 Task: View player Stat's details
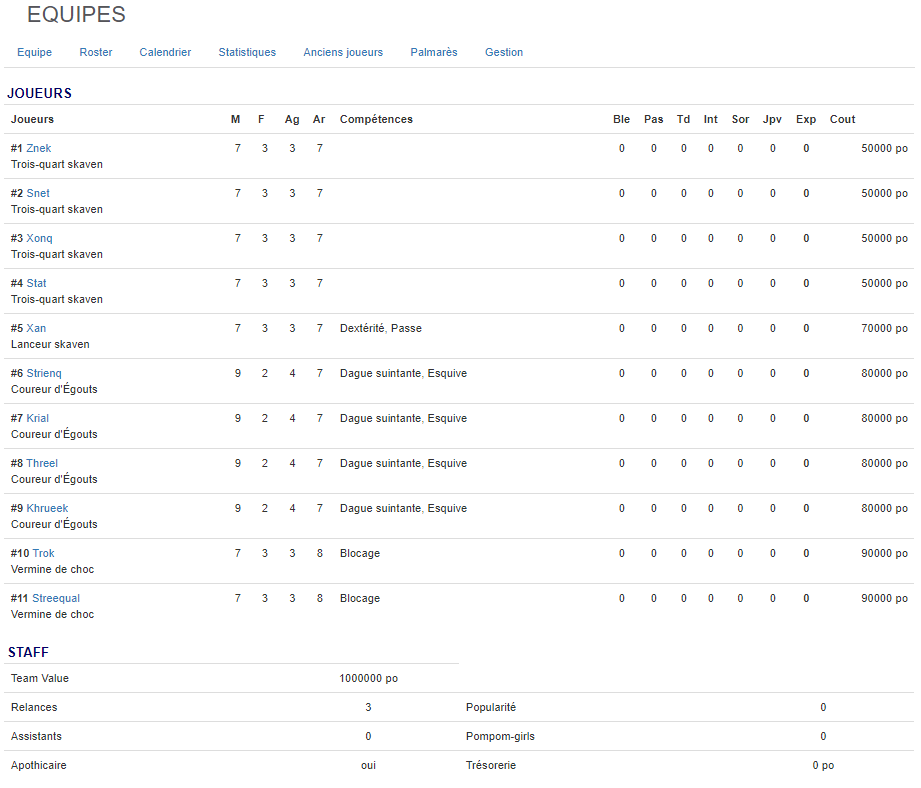(x=37, y=283)
